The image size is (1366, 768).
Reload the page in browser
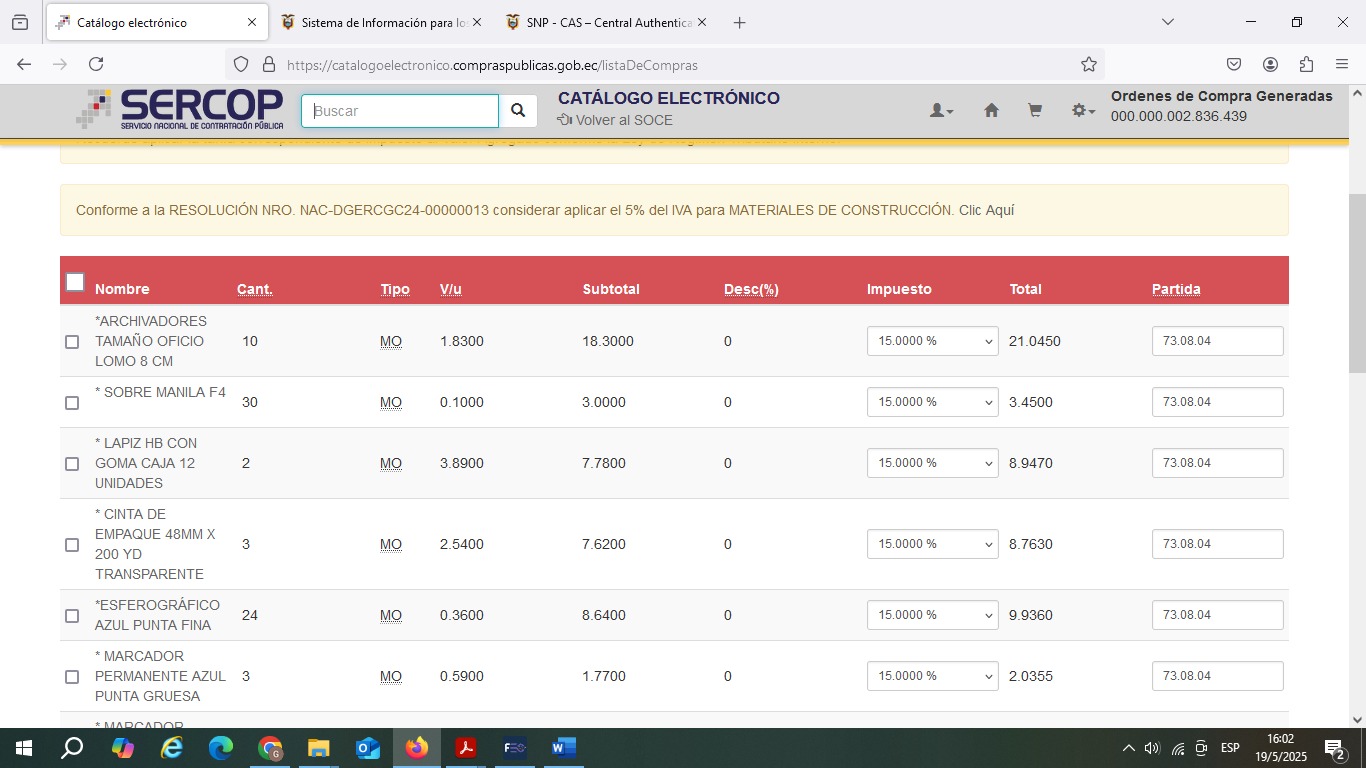[x=96, y=64]
